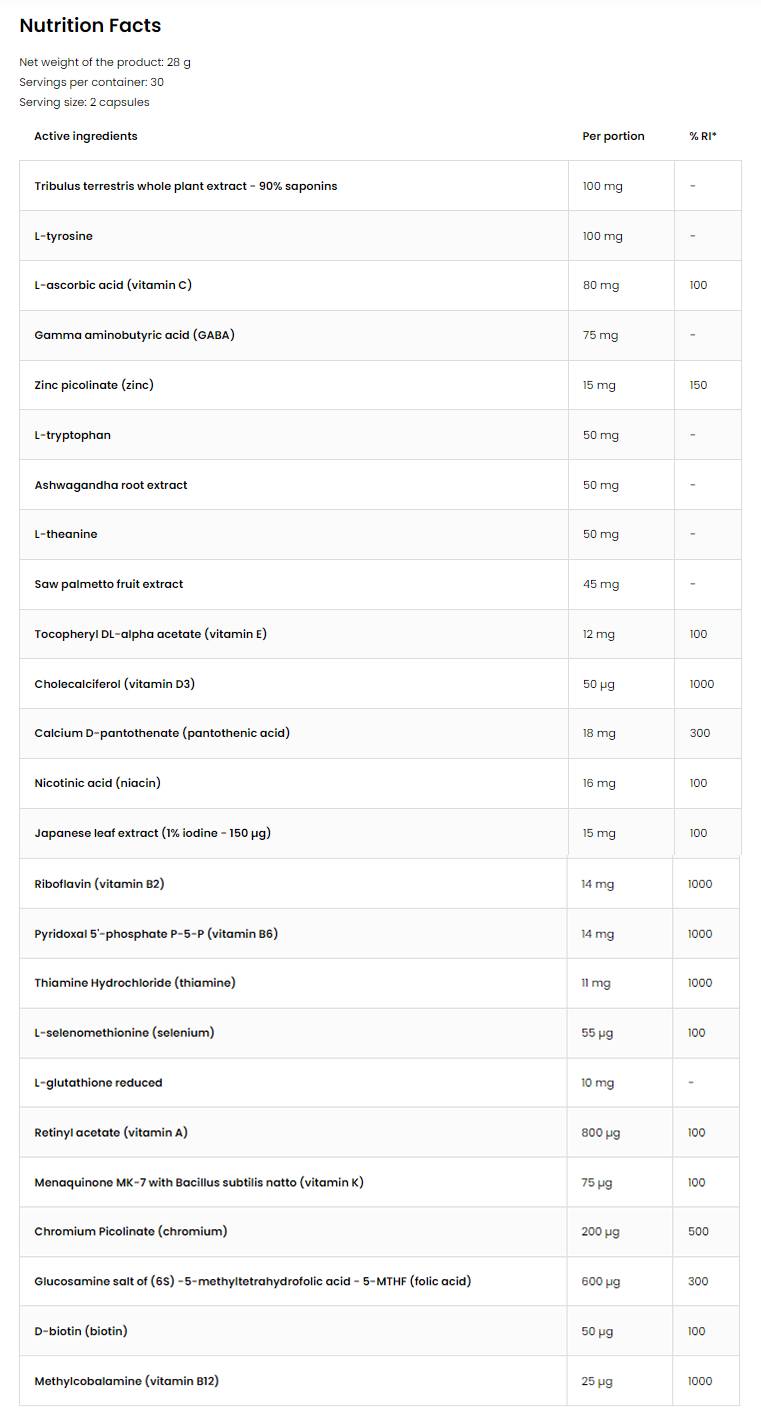
Task: Click the Per portion column header
Action: pos(613,136)
